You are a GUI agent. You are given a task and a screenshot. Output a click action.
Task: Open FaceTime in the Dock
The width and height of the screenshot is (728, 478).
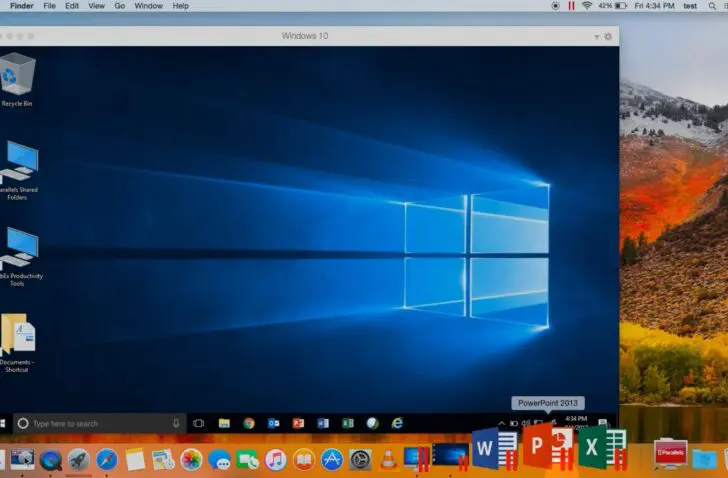click(247, 460)
